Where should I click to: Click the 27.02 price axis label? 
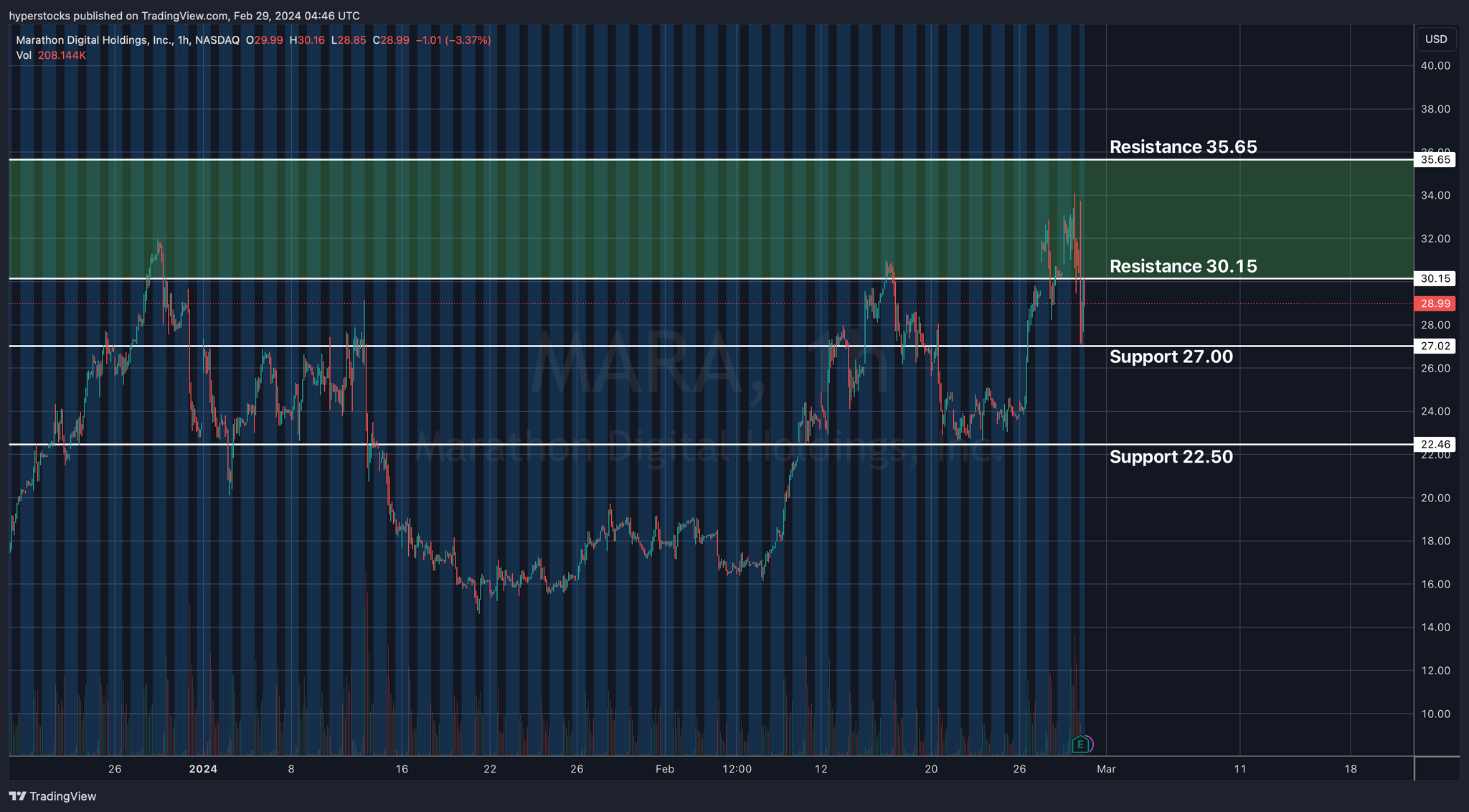coord(1435,346)
